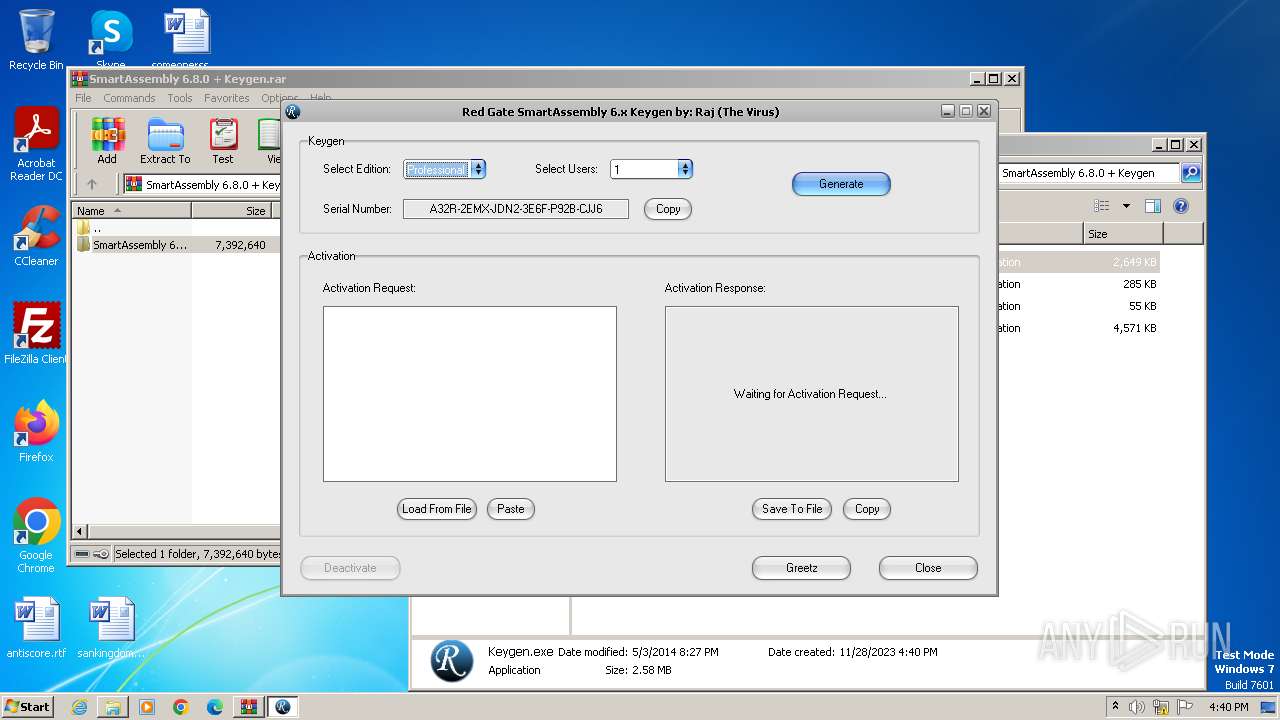Click the keygen Close button

928,568
